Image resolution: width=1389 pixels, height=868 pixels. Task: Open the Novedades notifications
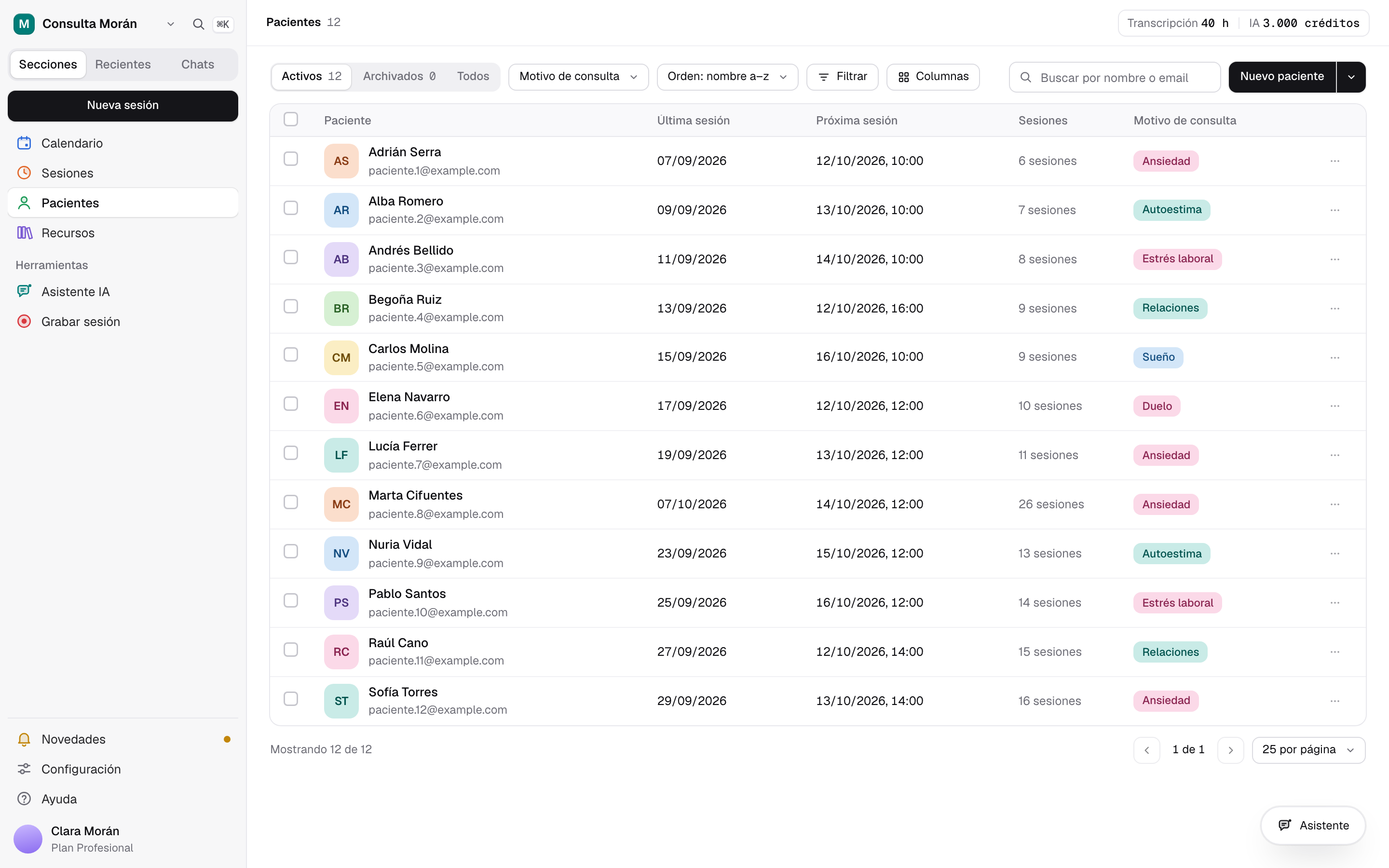point(123,739)
